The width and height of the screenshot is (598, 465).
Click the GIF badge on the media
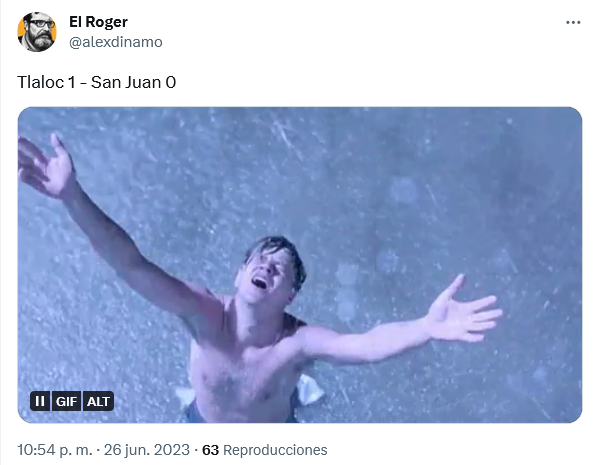tap(66, 401)
